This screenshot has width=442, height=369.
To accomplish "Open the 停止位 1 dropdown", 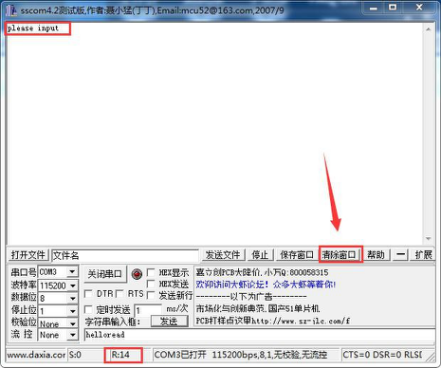I will 73,311.
